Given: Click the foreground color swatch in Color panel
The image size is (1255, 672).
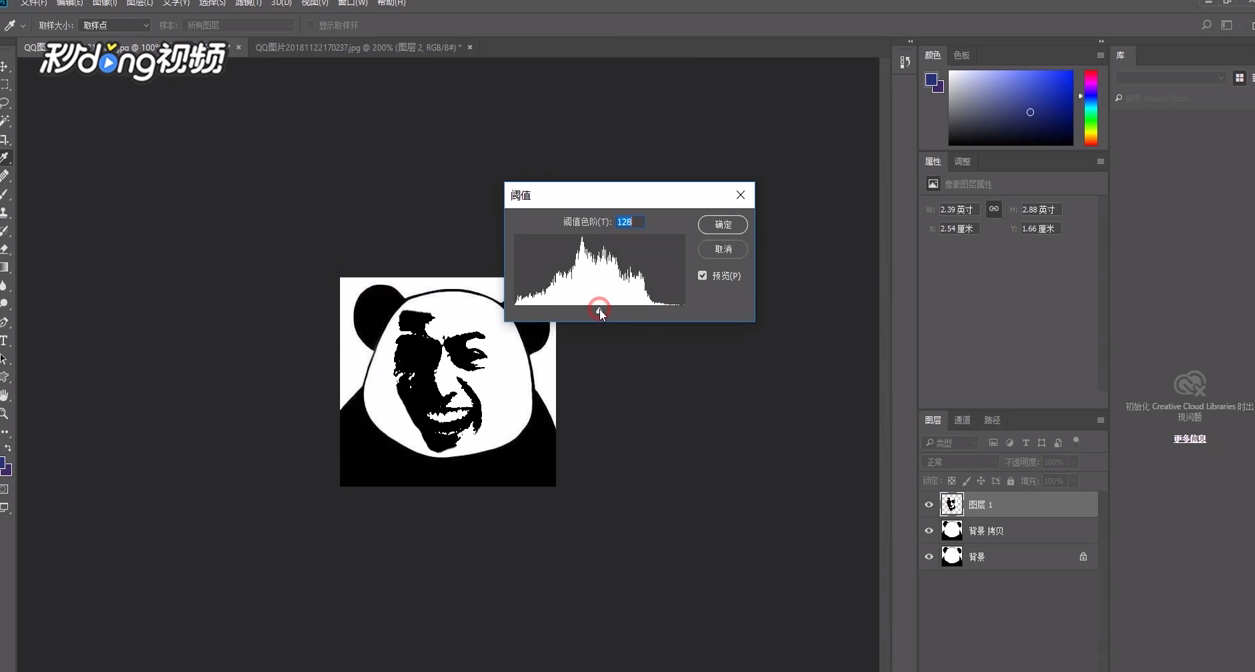Looking at the screenshot, I should (931, 79).
